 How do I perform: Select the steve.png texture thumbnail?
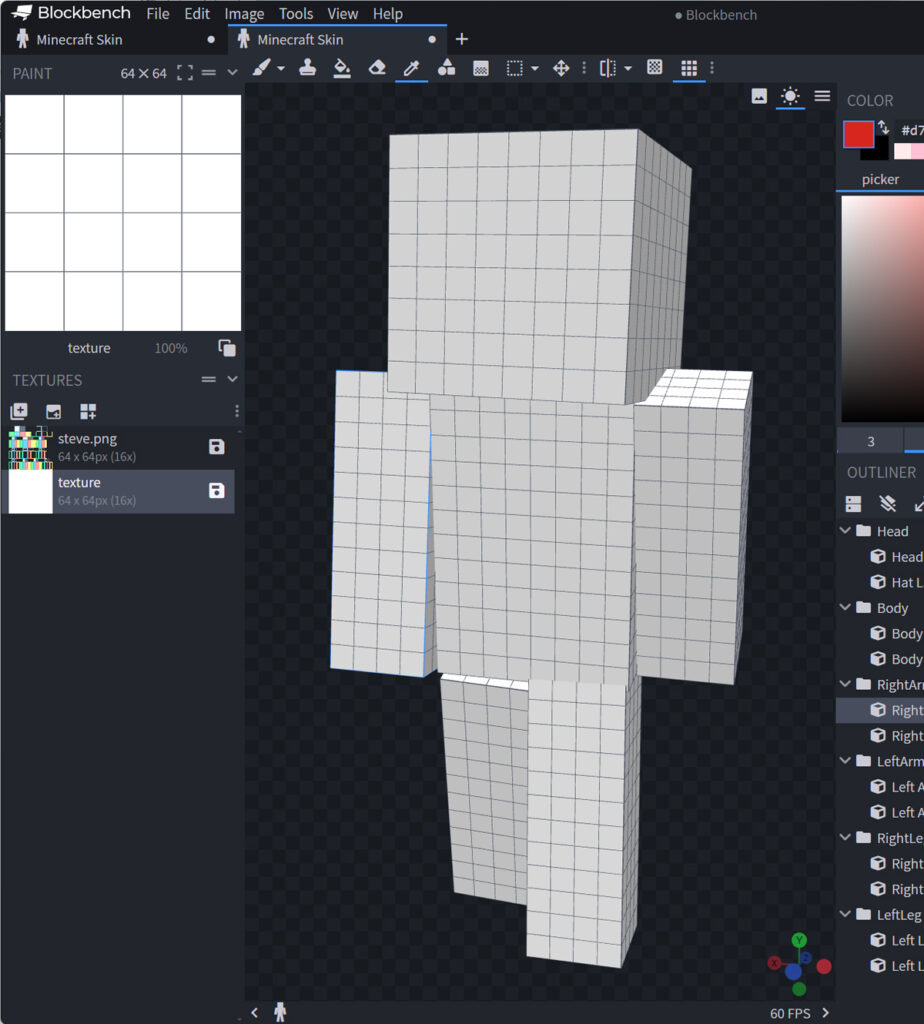tap(30, 447)
